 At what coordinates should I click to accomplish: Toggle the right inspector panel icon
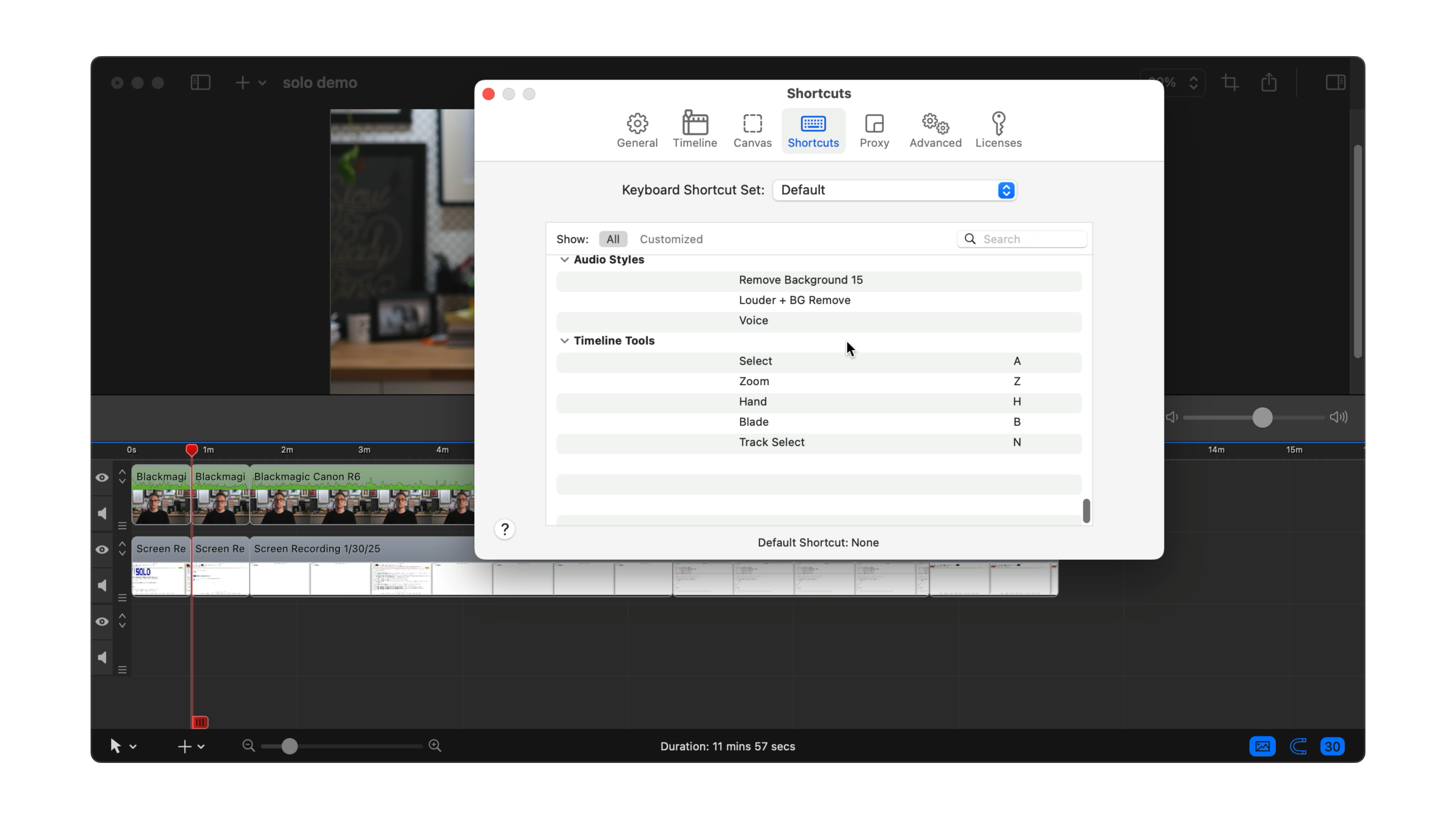tap(1335, 83)
